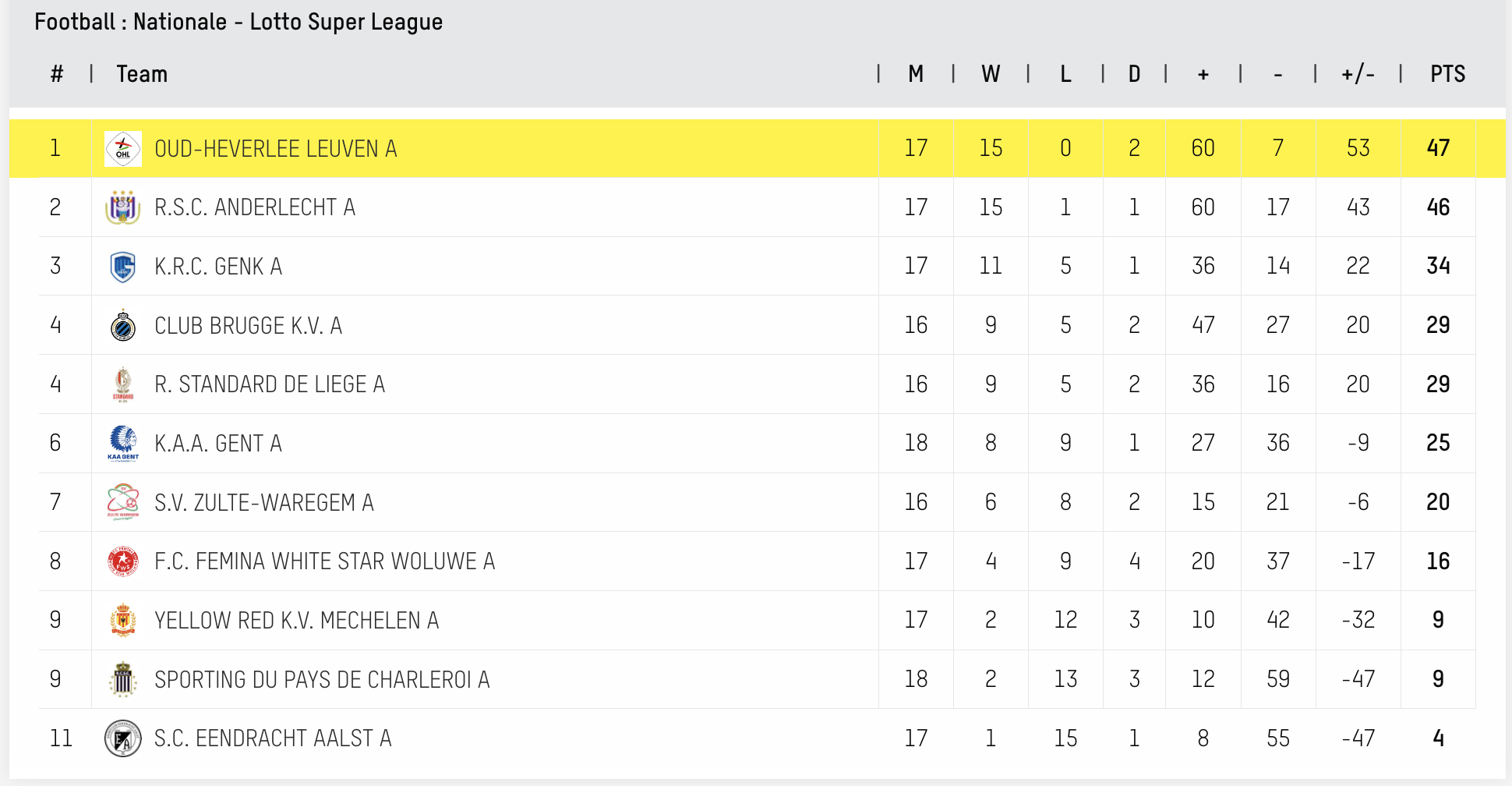1512x786 pixels.
Task: Open the OUD-HEVERLEE LEUVEN A team link
Action: point(276,149)
